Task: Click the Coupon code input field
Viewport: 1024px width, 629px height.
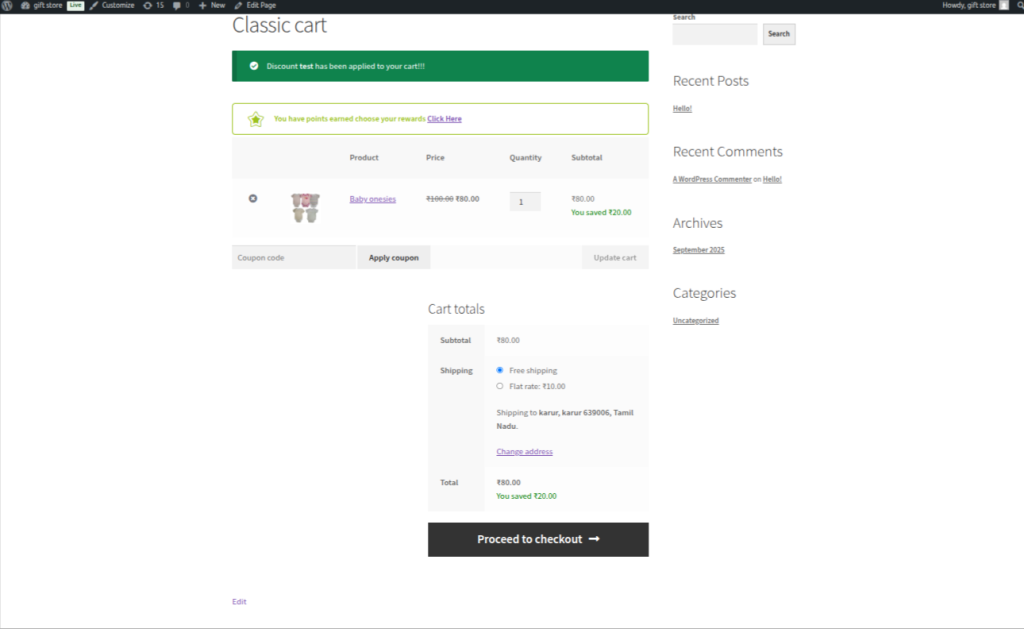Action: [294, 258]
